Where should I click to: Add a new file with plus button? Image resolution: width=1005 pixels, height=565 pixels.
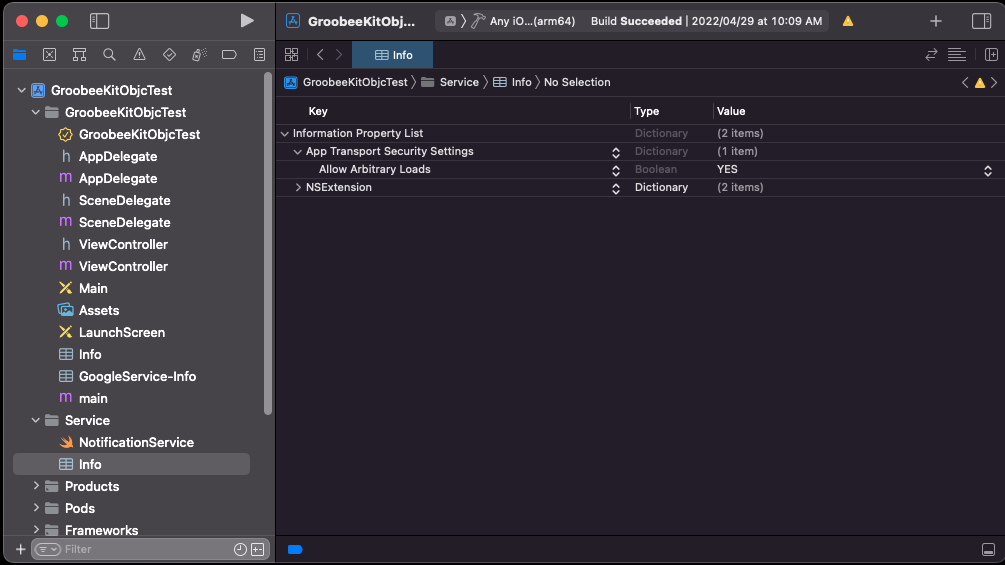pyautogui.click(x=20, y=550)
